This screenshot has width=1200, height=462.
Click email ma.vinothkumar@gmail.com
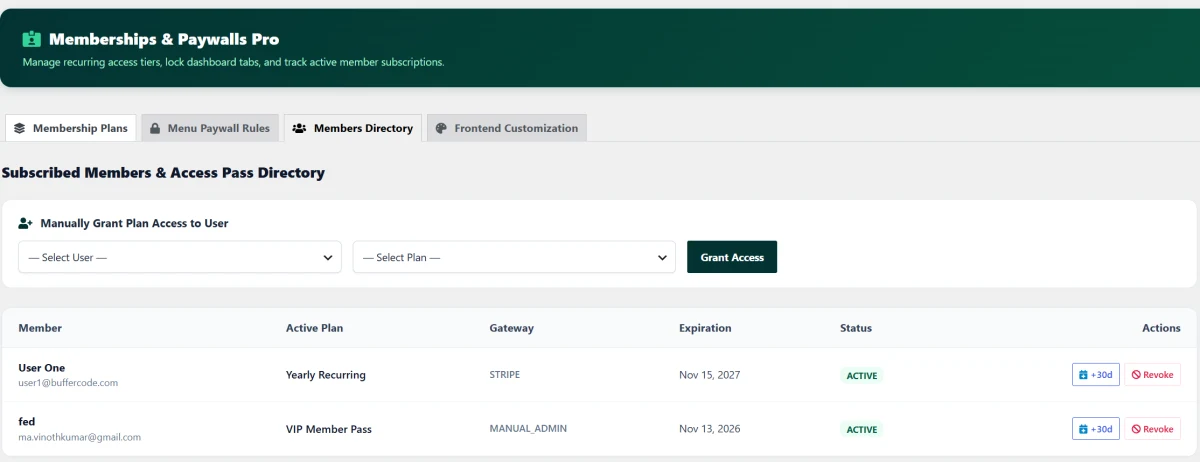(x=80, y=437)
